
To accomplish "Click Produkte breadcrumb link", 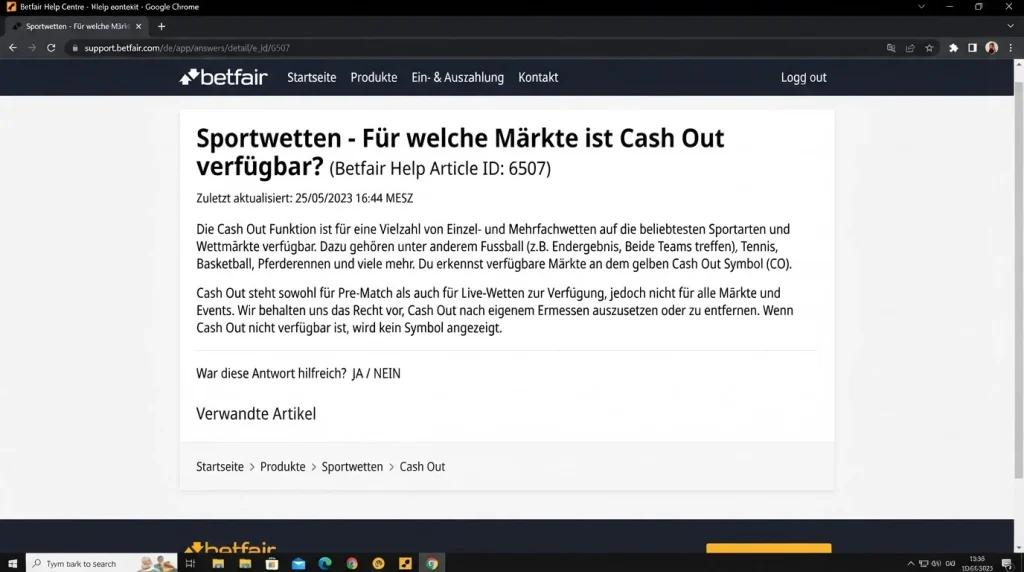I will click(282, 466).
